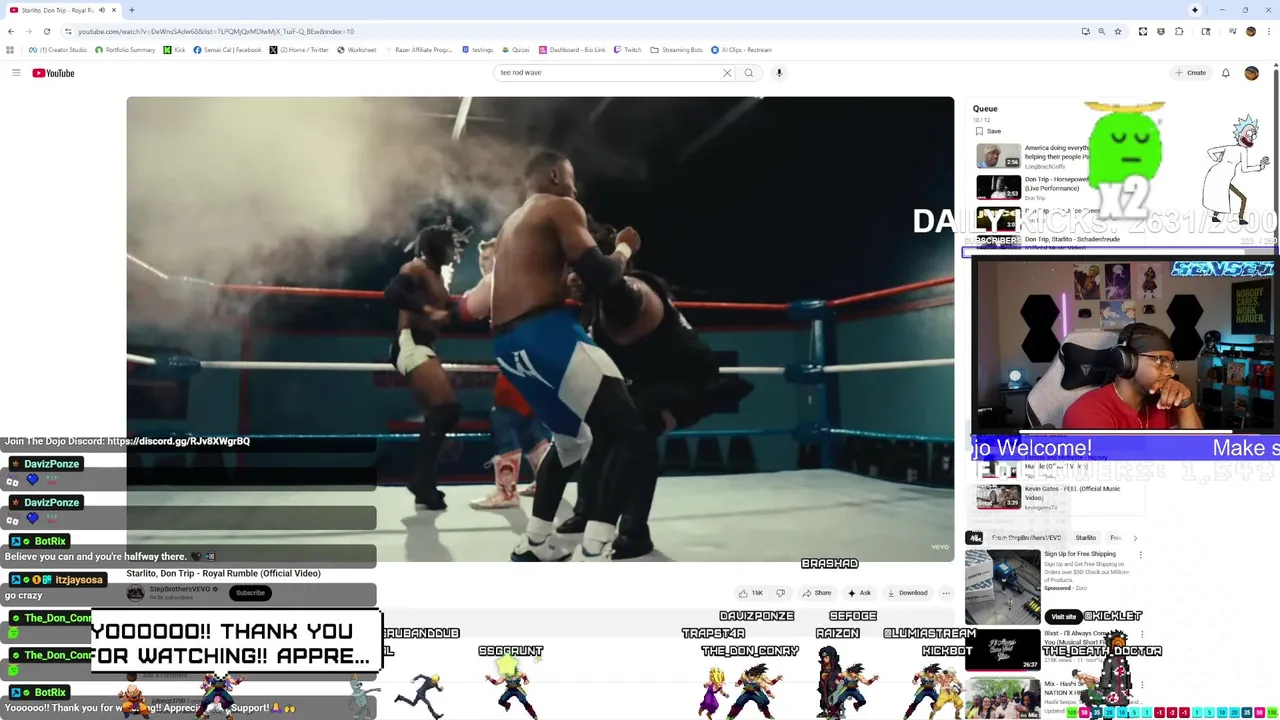Download the video with Download button

pyautogui.click(x=907, y=593)
